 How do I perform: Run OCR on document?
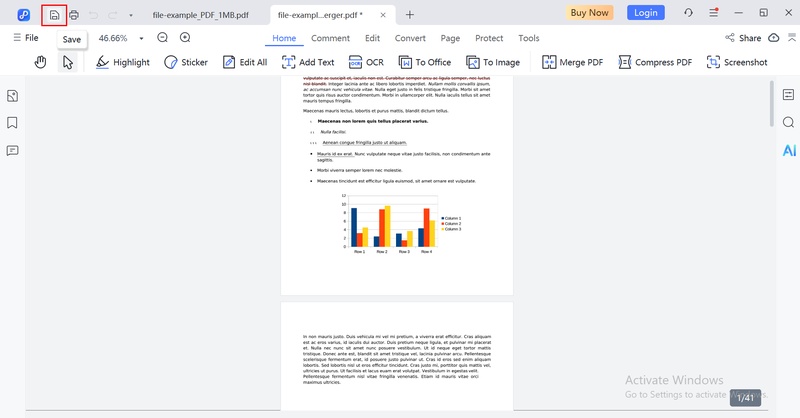coord(366,62)
